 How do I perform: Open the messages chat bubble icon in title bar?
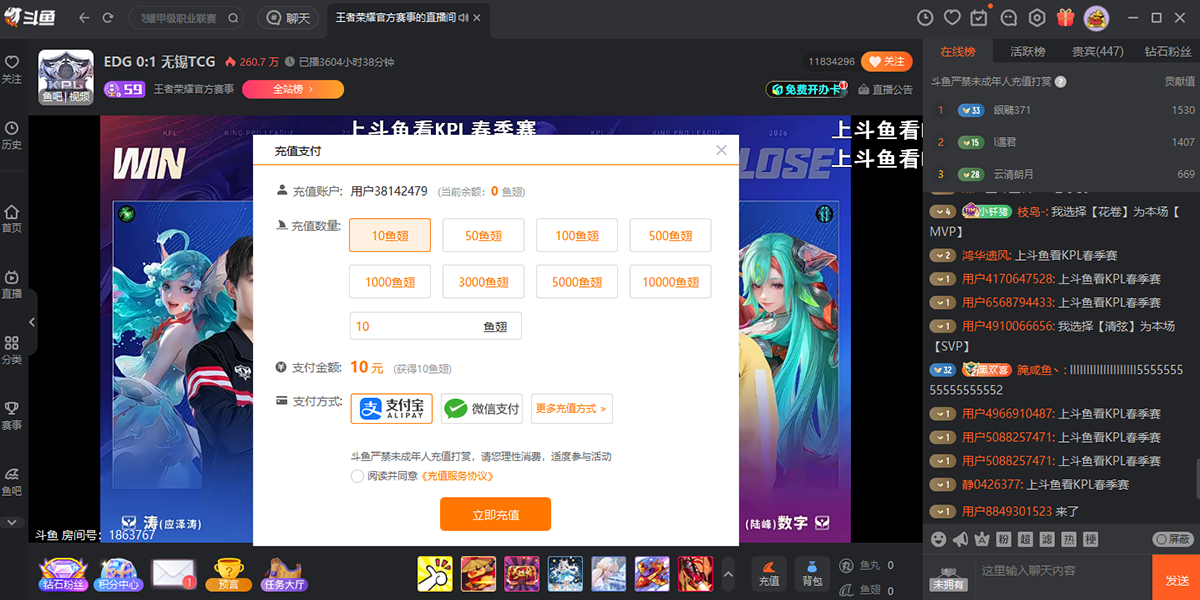1009,18
